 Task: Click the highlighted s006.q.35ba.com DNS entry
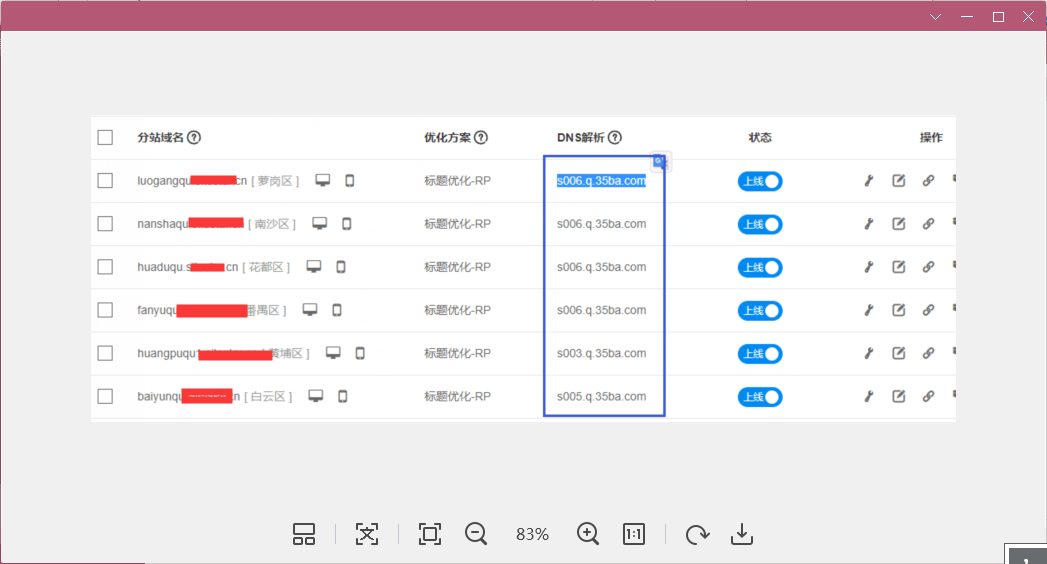[601, 181]
